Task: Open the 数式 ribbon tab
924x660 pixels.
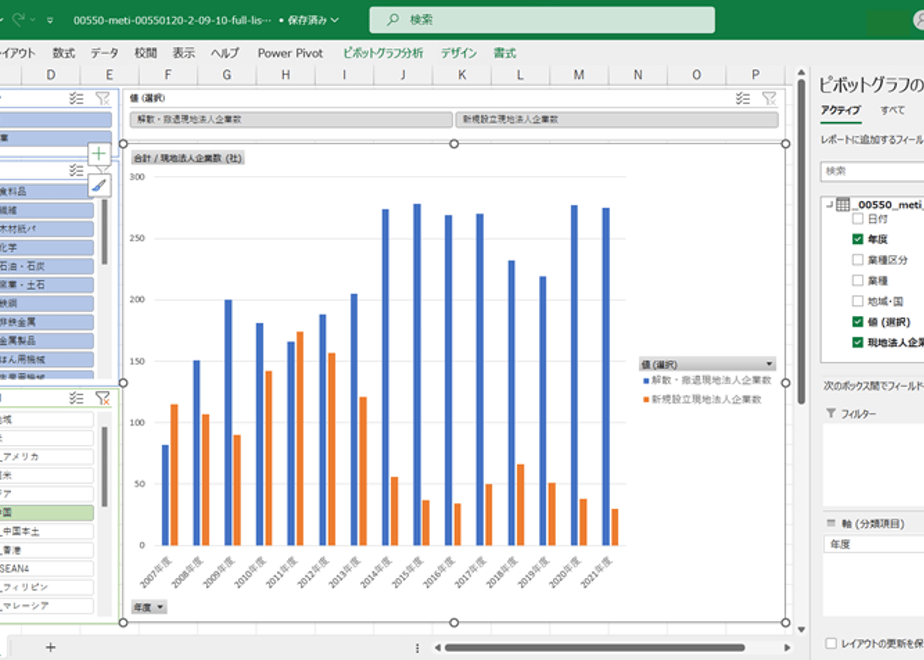Action: (64, 53)
